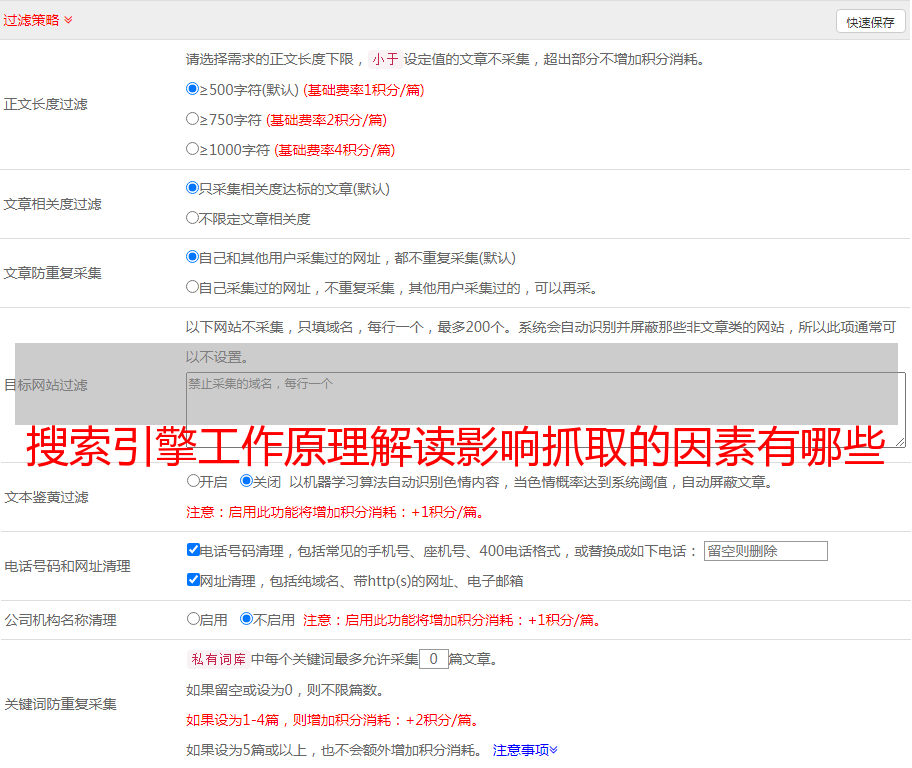The height and width of the screenshot is (768, 912).
Task: Select 不启用 for 公司机构名称清理
Action: click(246, 619)
